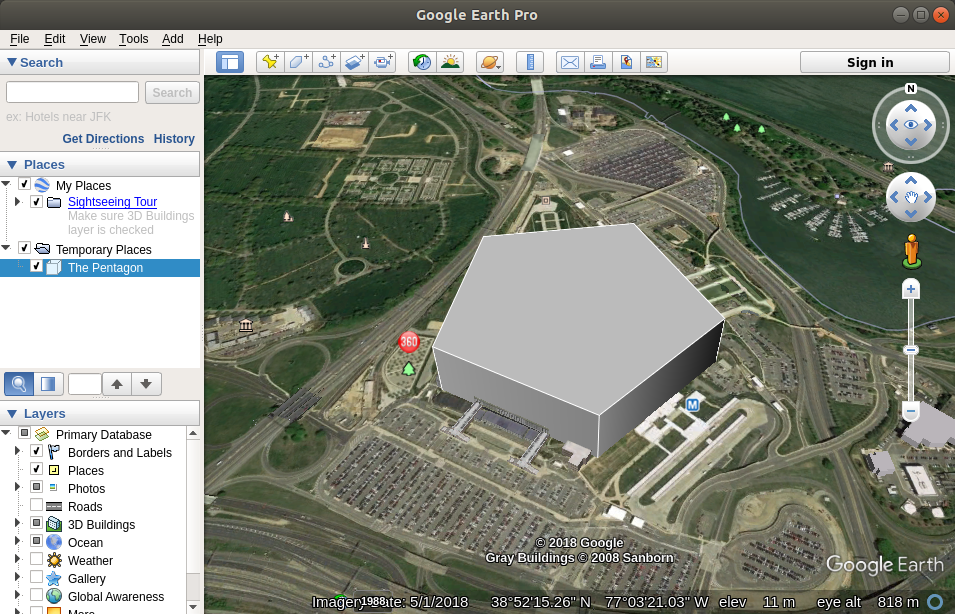
Task: Toggle The Pentagon placemark checkbox
Action: click(x=37, y=267)
